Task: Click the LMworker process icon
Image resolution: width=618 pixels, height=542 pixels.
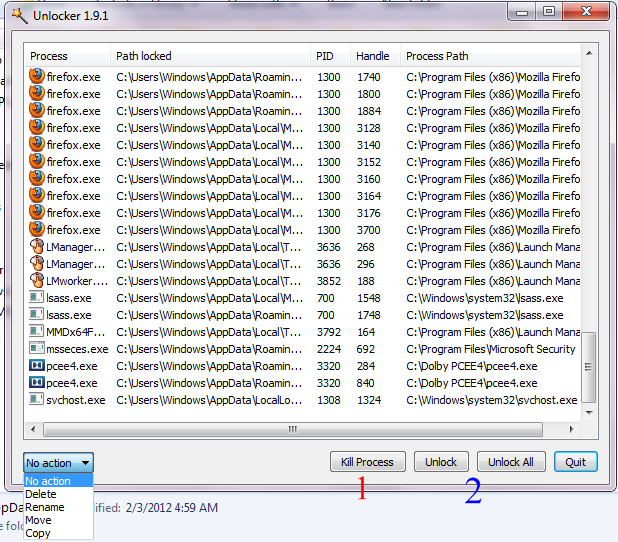Action: pyautogui.click(x=37, y=280)
